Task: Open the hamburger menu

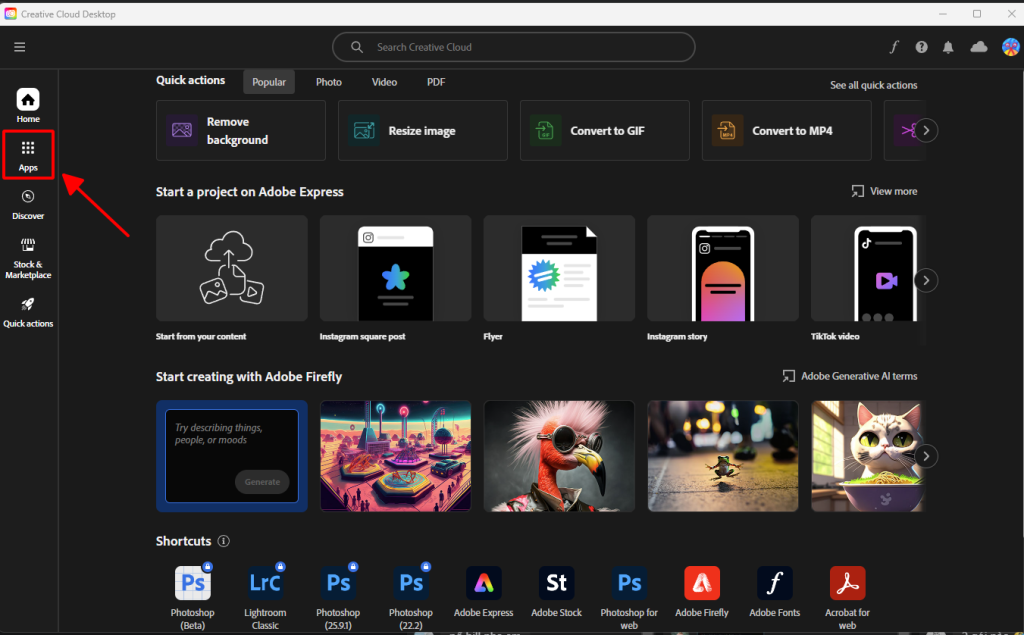Action: tap(20, 47)
